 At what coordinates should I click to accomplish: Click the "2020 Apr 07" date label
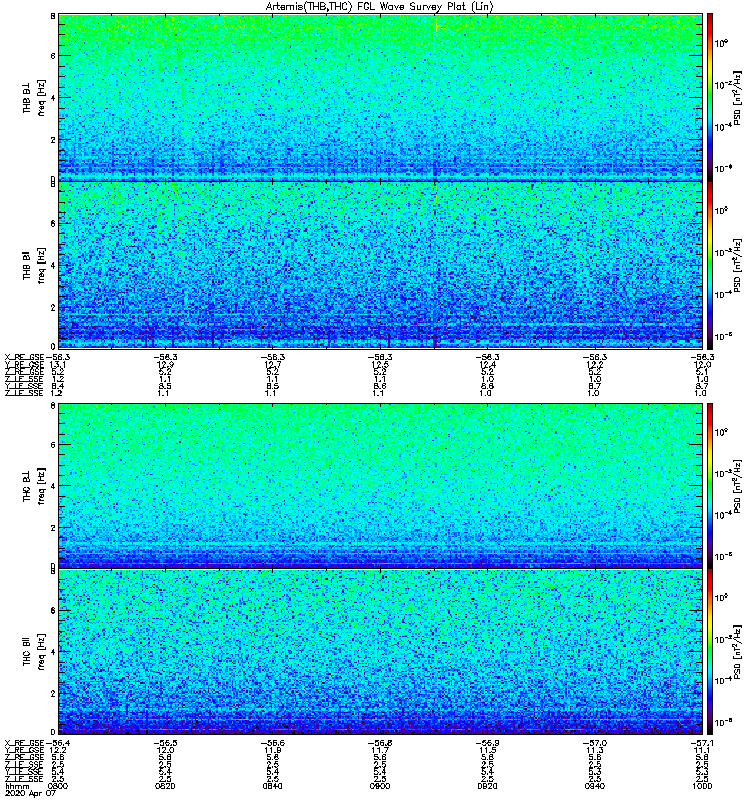[30, 793]
